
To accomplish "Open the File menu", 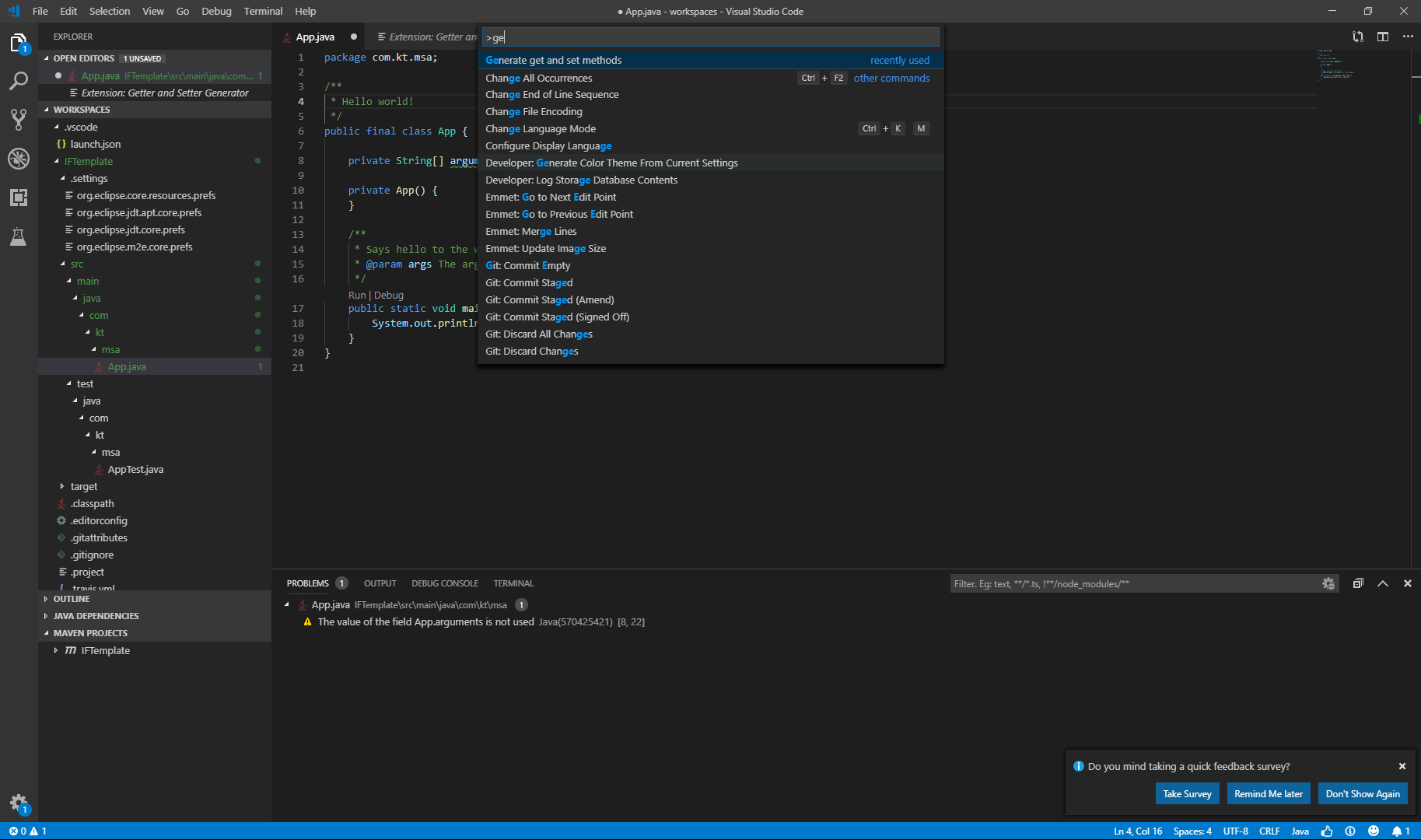I will click(40, 11).
